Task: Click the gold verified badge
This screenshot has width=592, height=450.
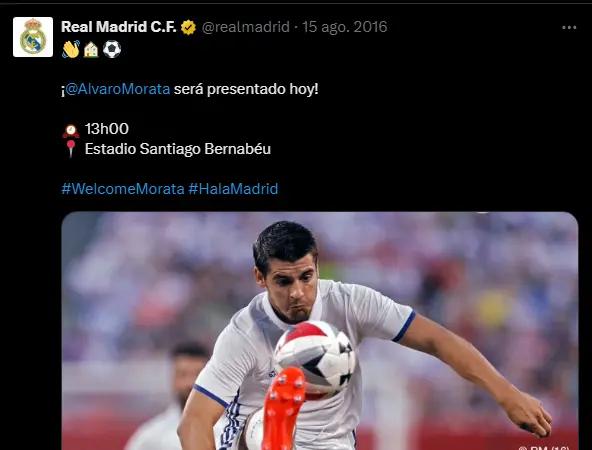Action: coord(188,28)
